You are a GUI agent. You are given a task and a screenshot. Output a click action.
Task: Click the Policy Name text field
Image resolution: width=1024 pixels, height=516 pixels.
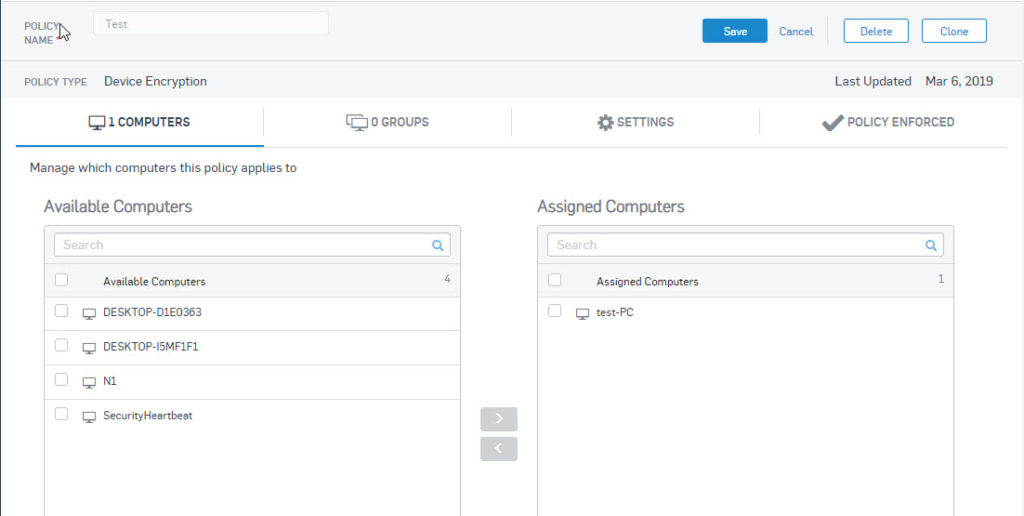point(211,24)
